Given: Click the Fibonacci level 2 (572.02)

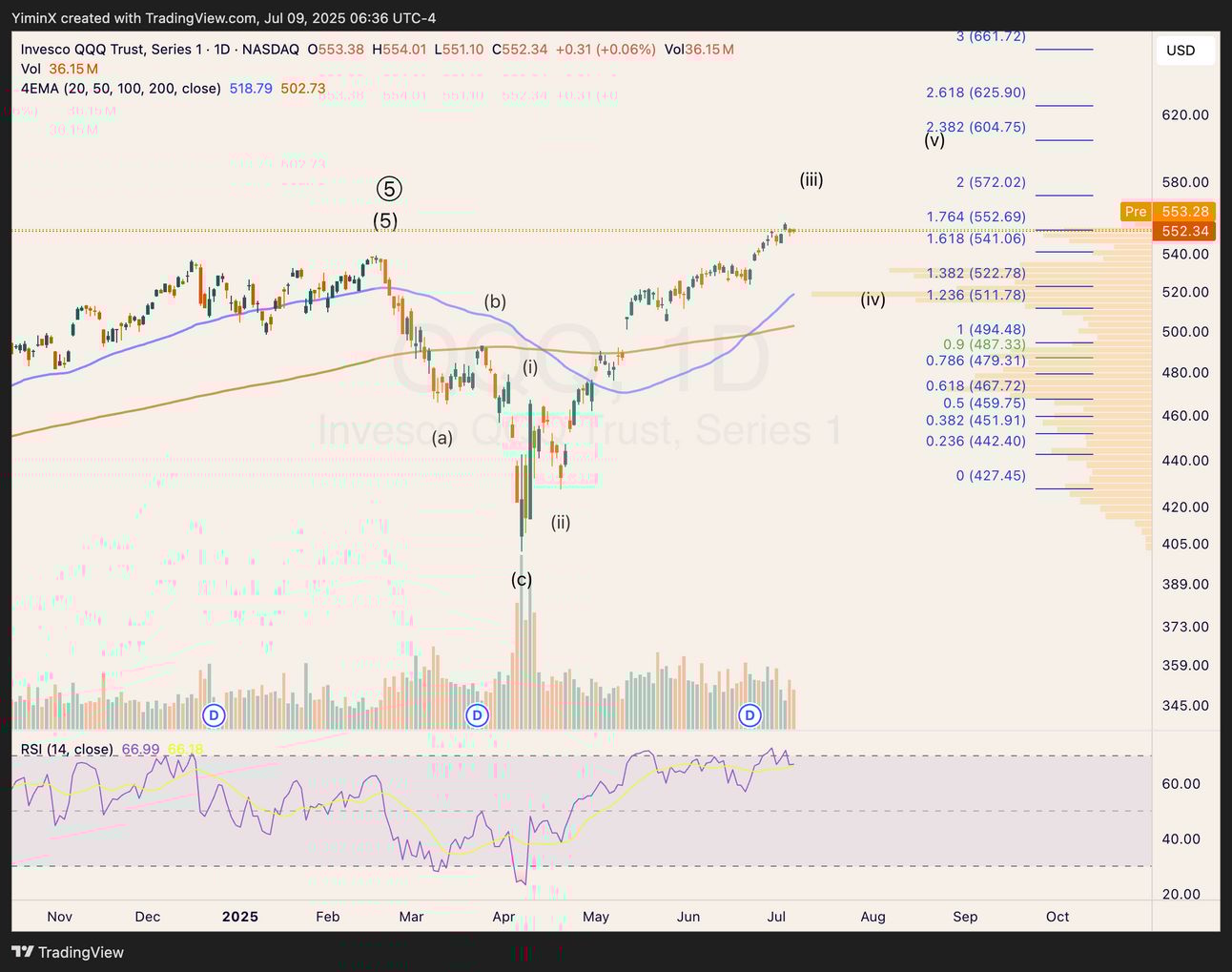Looking at the screenshot, I should click(x=991, y=182).
